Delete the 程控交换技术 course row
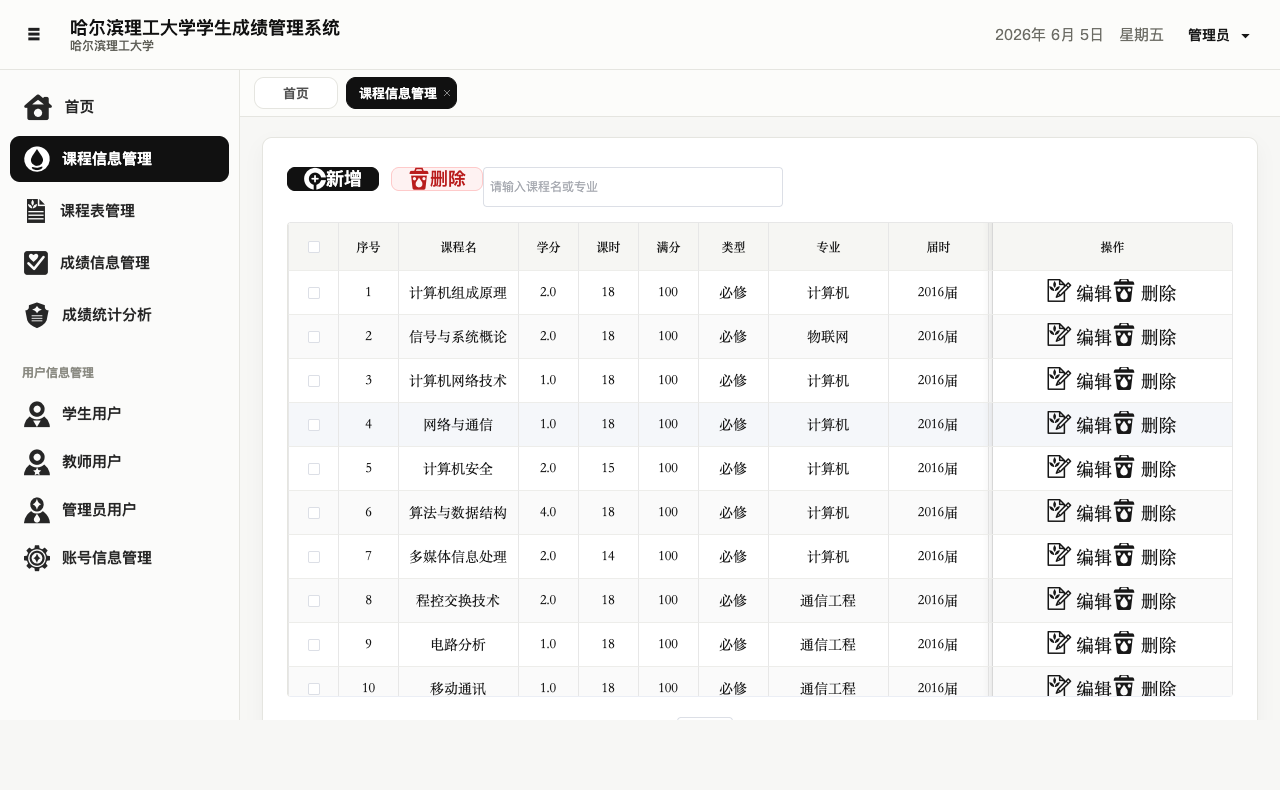 (x=1145, y=600)
